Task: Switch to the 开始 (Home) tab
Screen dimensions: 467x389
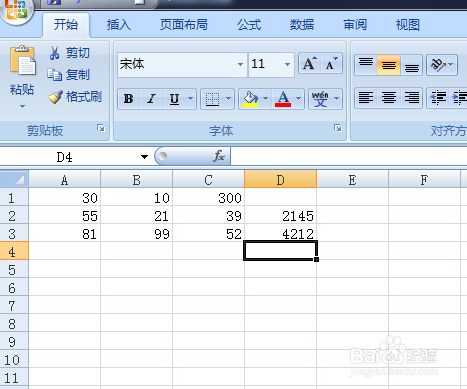Action: [x=66, y=25]
